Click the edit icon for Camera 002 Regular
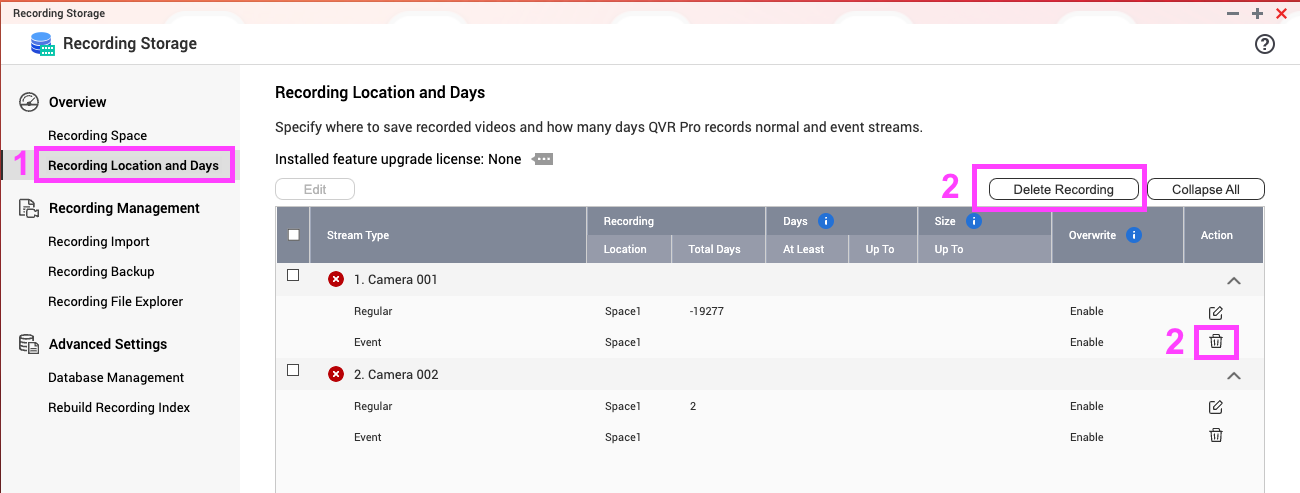Image resolution: width=1300 pixels, height=493 pixels. [x=1216, y=407]
